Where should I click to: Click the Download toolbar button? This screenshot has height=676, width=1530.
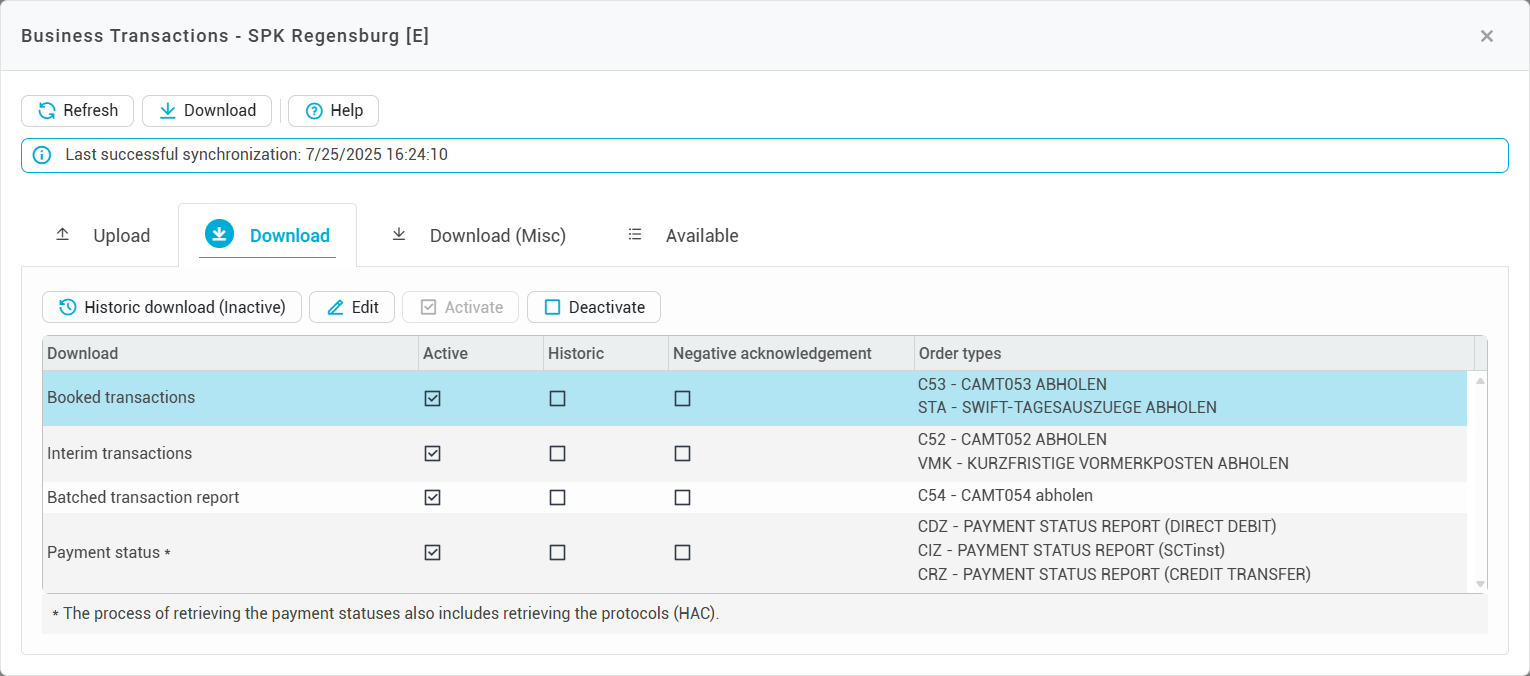tap(207, 111)
